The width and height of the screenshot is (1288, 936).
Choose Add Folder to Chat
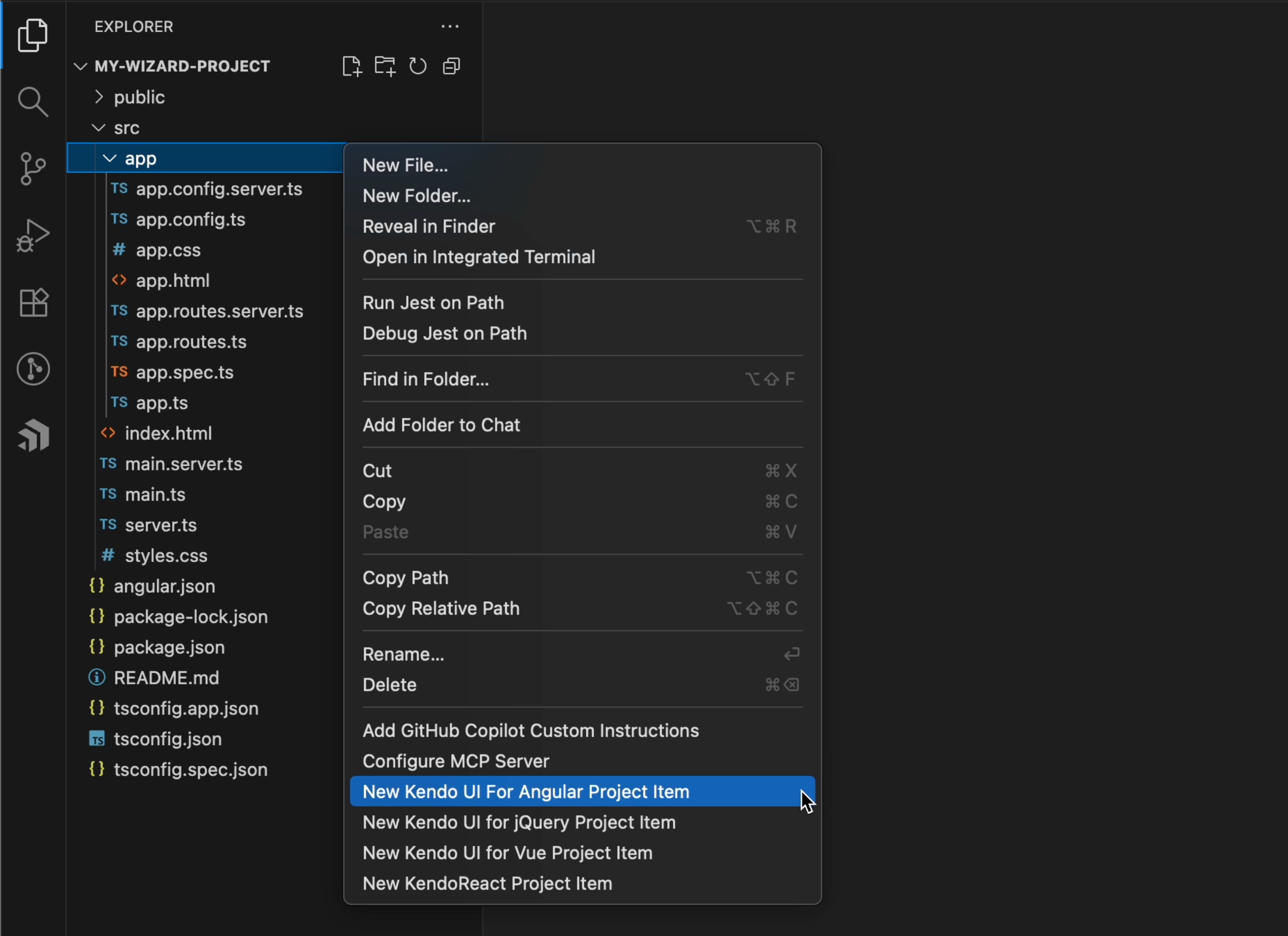tap(441, 425)
